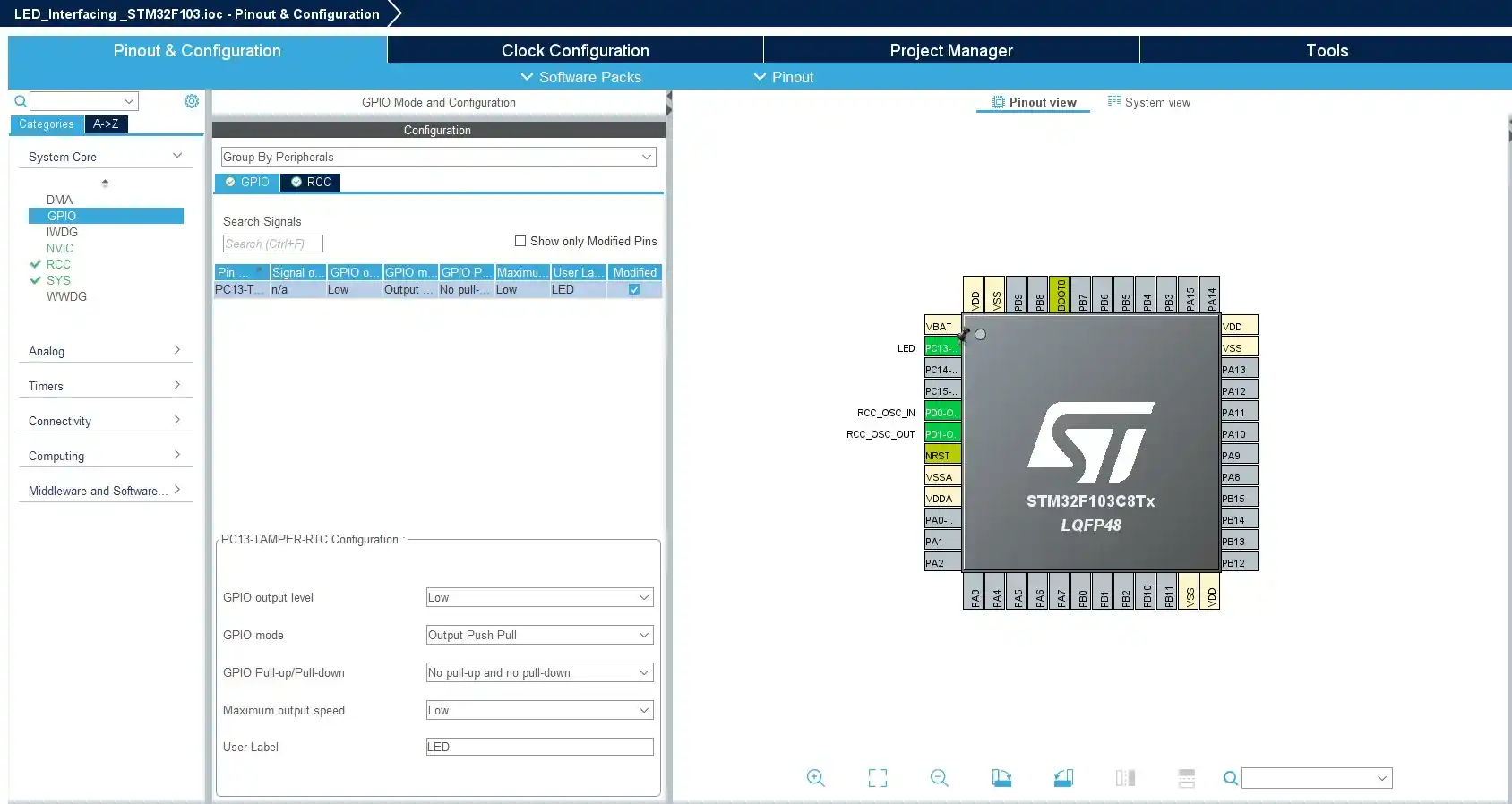Viewport: 1512px width, 804px height.
Task: Click the PA13 pin on the chip
Action: (x=1240, y=369)
